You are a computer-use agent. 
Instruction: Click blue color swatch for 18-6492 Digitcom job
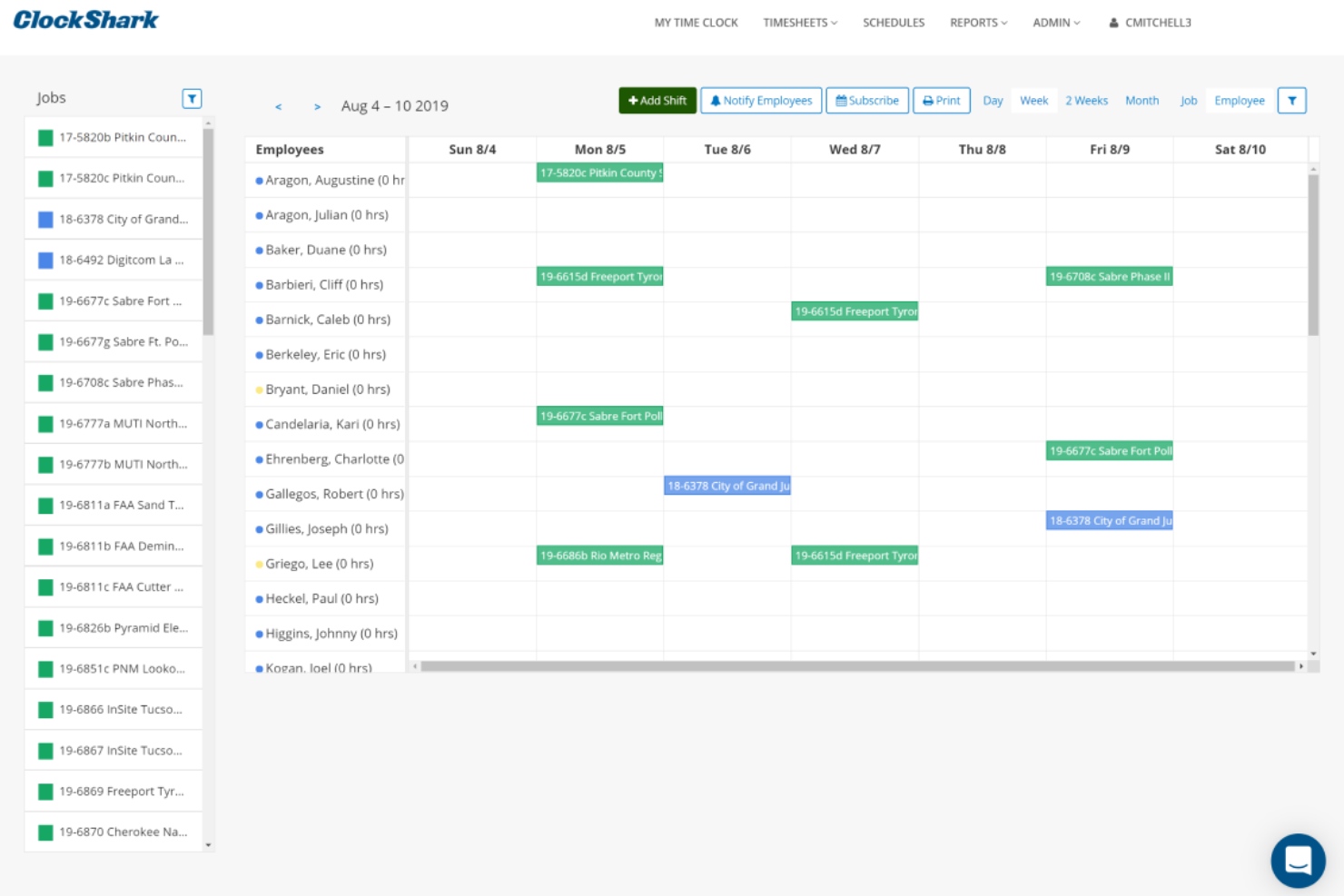click(45, 261)
